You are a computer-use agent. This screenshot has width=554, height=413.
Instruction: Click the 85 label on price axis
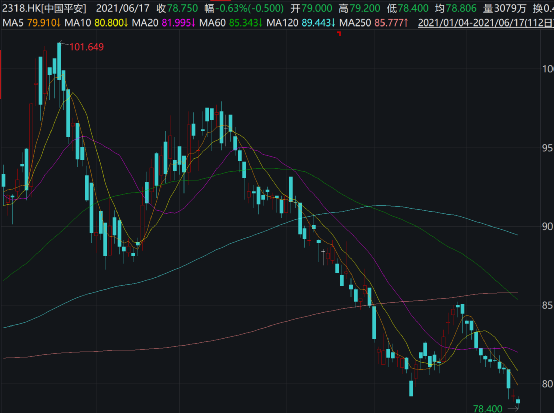point(547,305)
